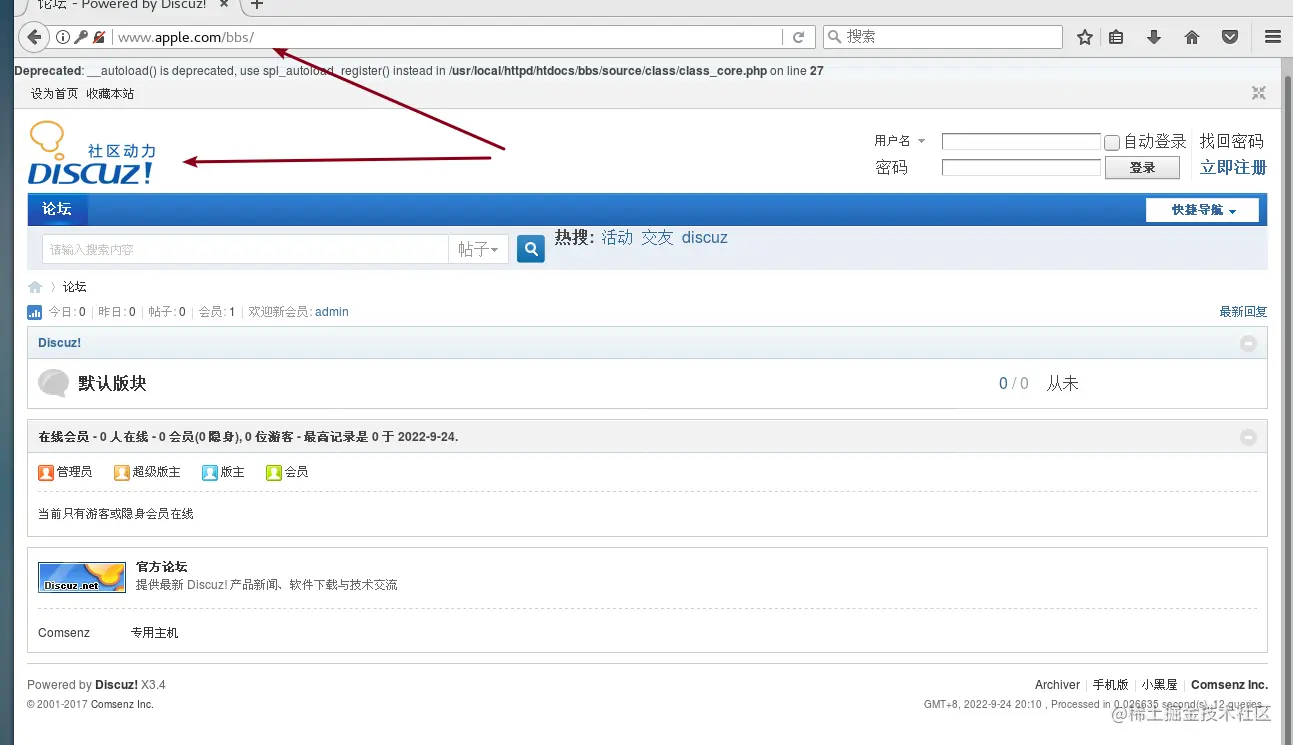Click the home breadcrumb icon
This screenshot has height=745, width=1293.
click(x=35, y=287)
